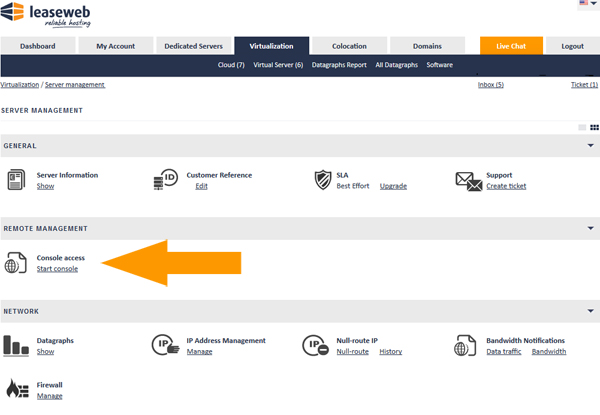This screenshot has height=415, width=600.
Task: Click the SLA shield icon
Action: (x=322, y=180)
